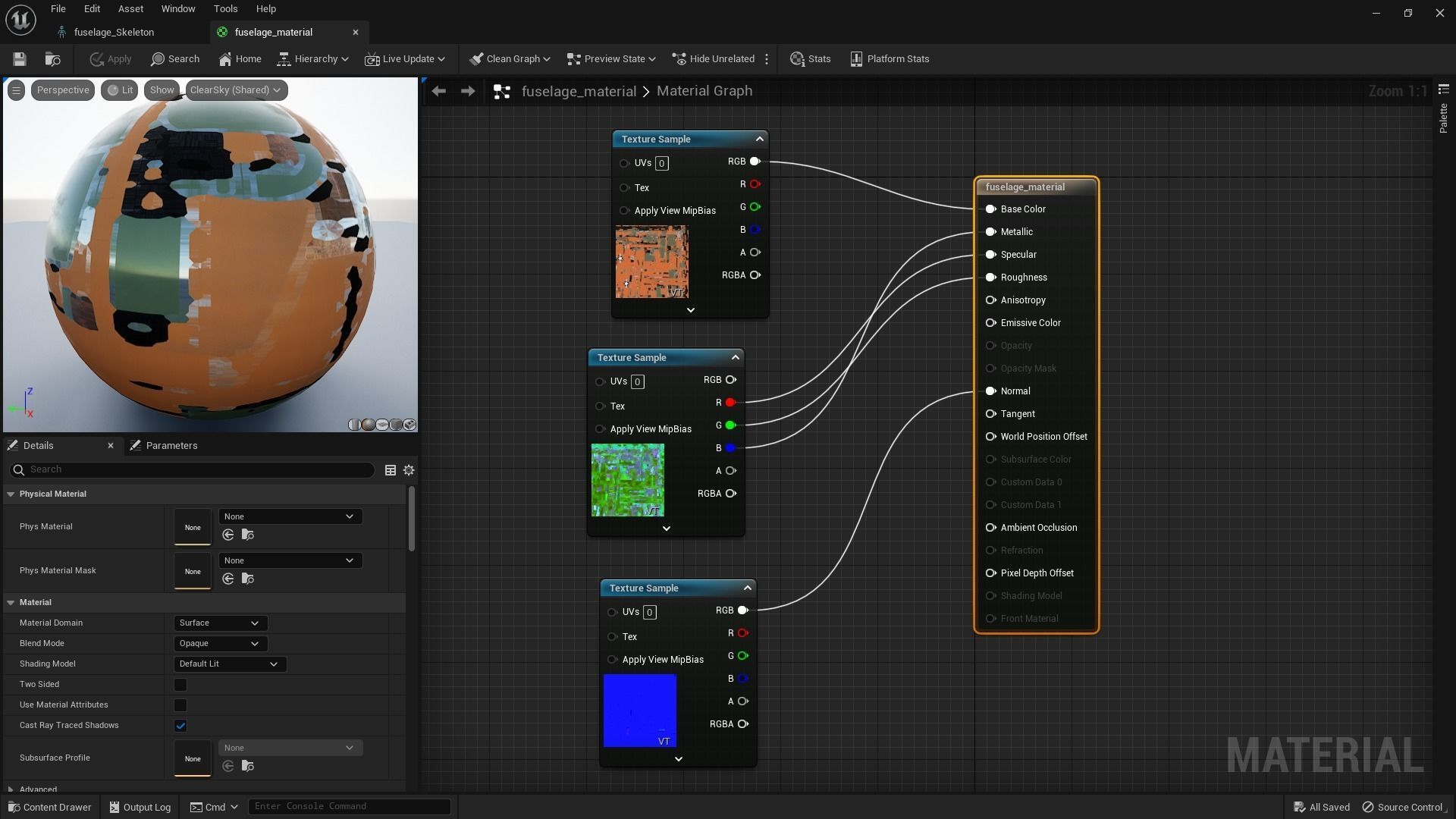The width and height of the screenshot is (1456, 819).
Task: Open the Content Drawer
Action: click(x=50, y=807)
